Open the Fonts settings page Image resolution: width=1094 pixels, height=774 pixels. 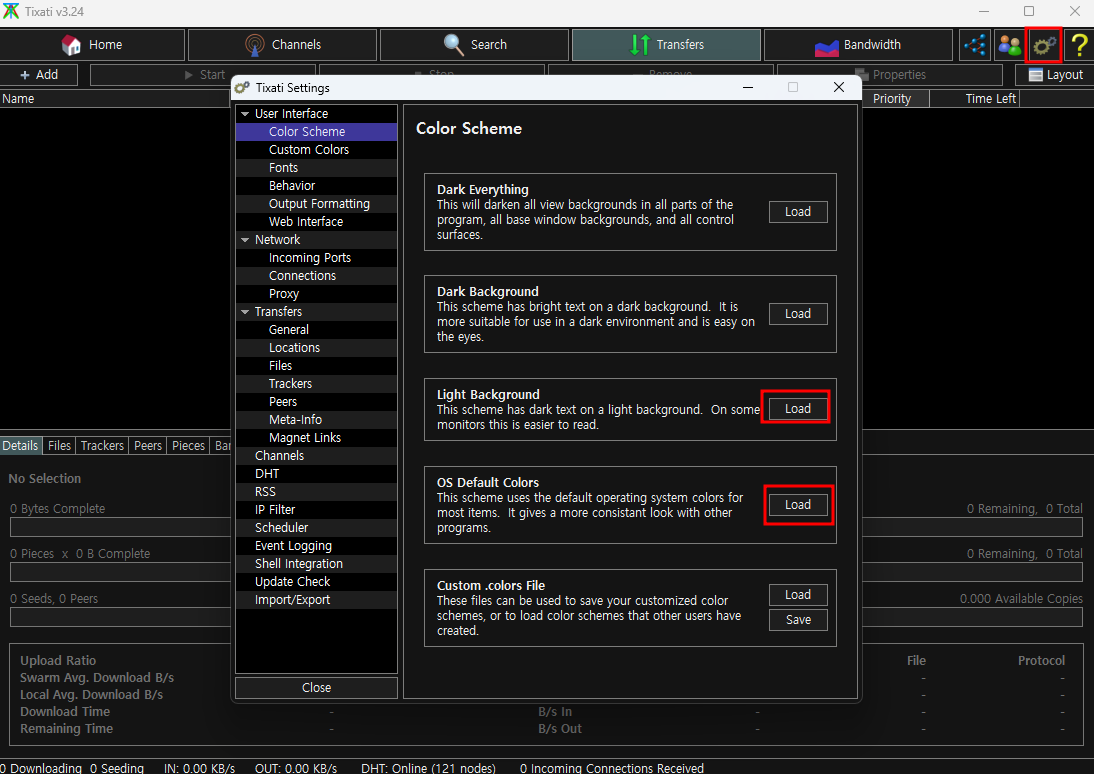pyautogui.click(x=316, y=168)
